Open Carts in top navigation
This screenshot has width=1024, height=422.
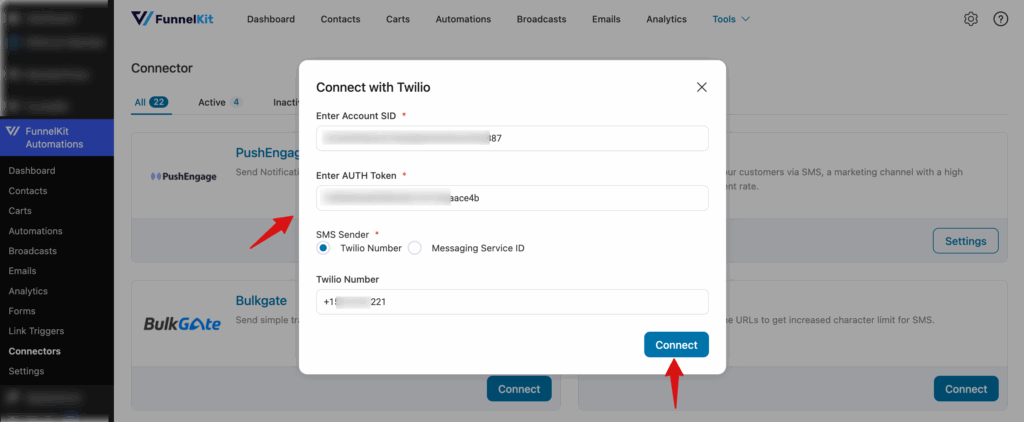(x=398, y=19)
